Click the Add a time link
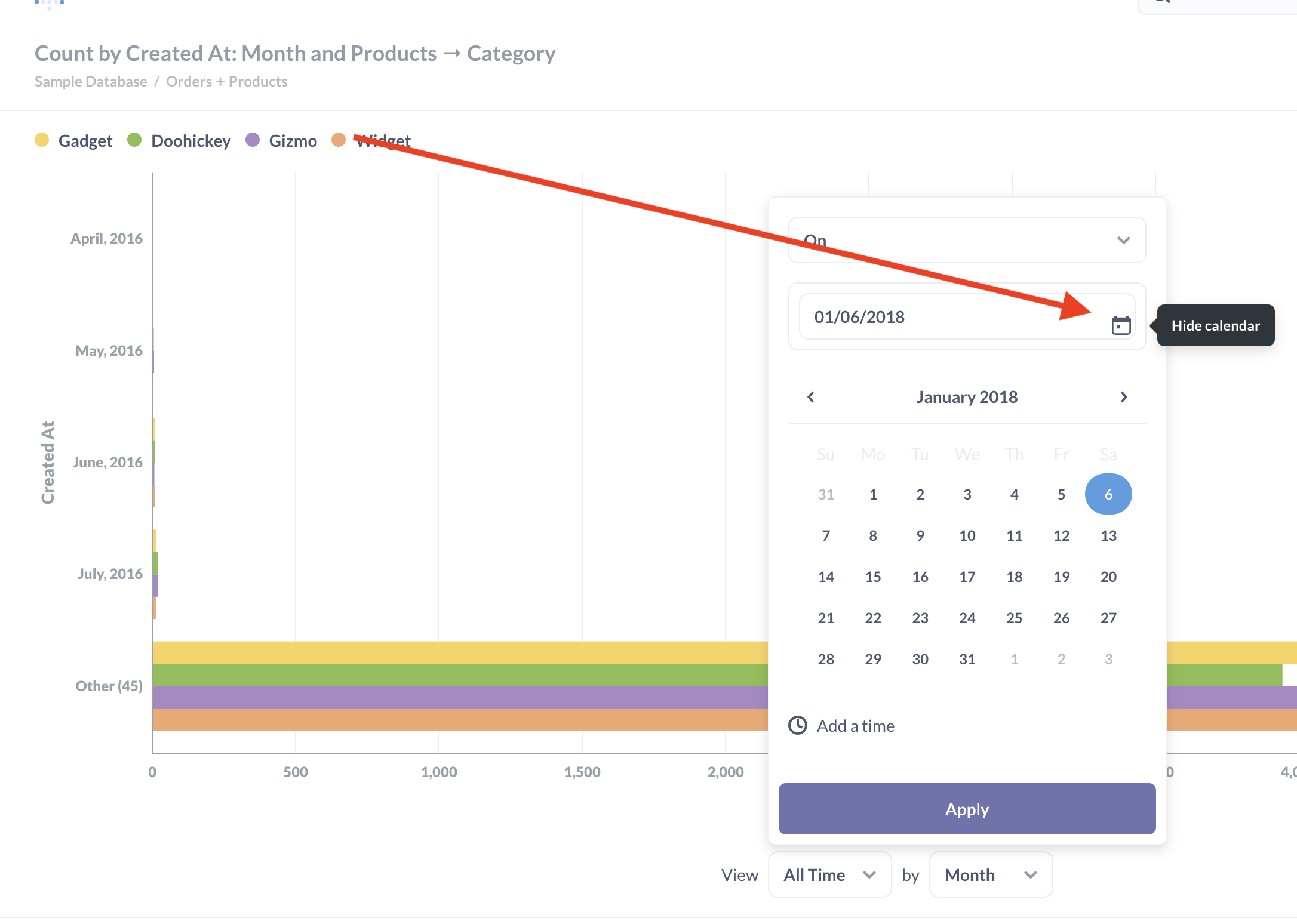 [856, 725]
